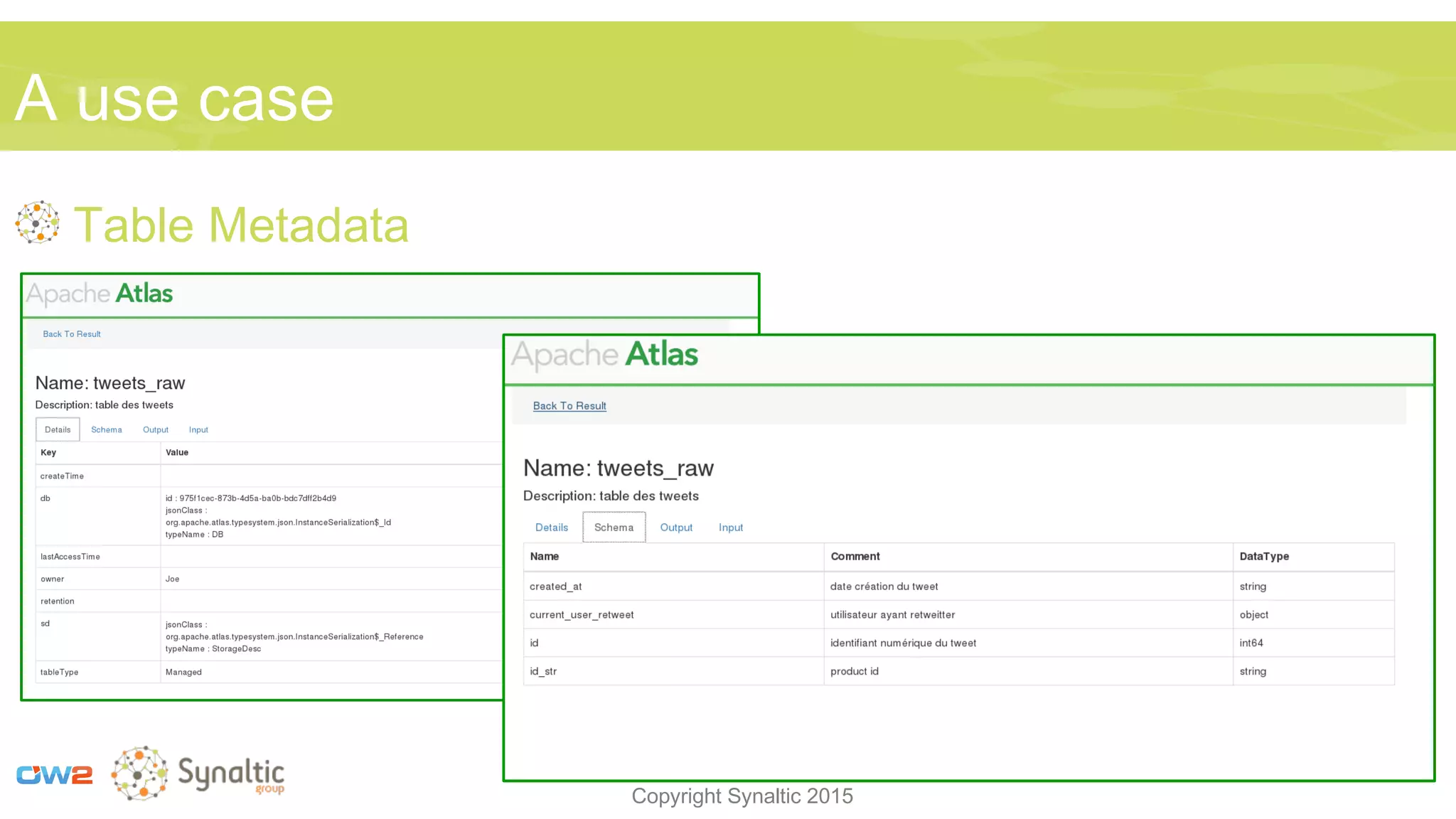Switch to the Output tab in the front window

pyautogui.click(x=676, y=528)
